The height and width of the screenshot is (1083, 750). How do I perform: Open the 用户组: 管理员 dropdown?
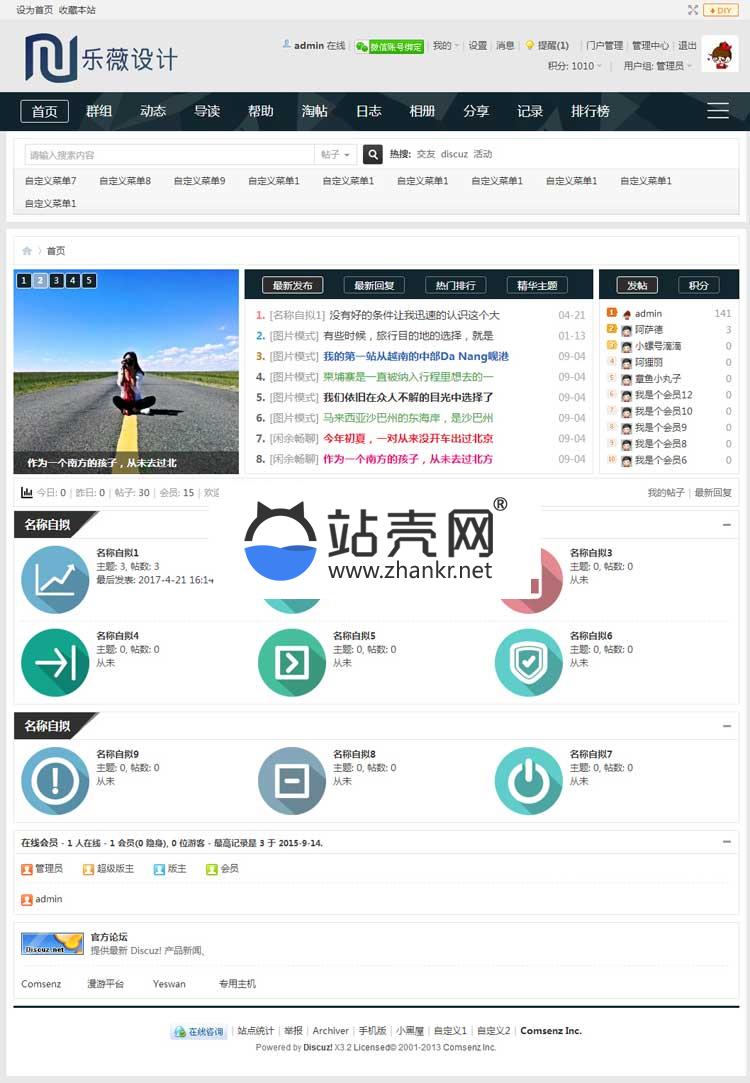point(657,66)
